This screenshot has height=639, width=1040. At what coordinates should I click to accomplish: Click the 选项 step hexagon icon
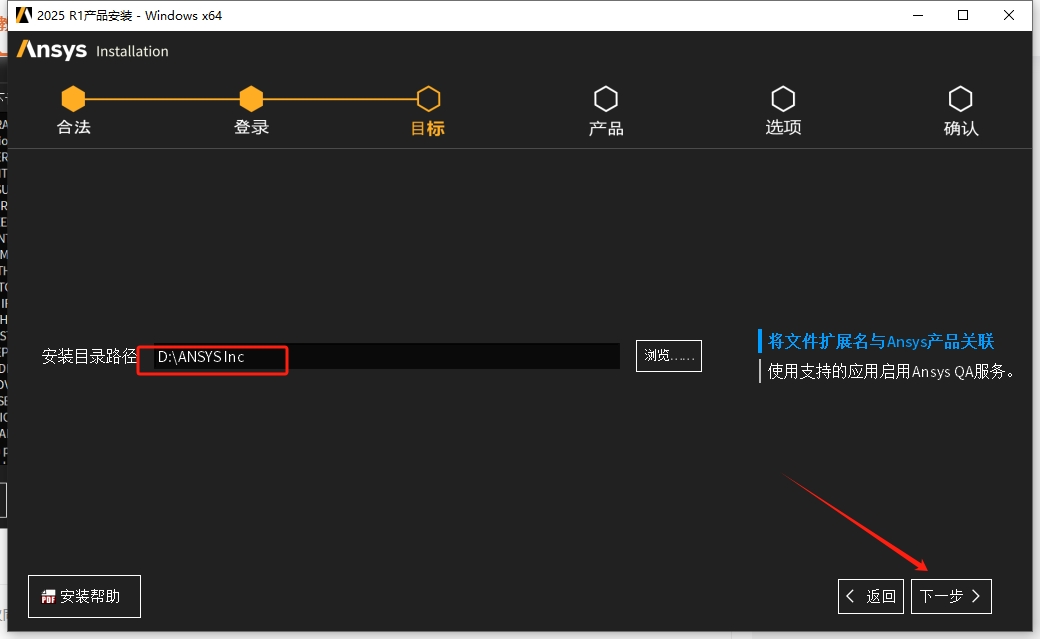[783, 99]
